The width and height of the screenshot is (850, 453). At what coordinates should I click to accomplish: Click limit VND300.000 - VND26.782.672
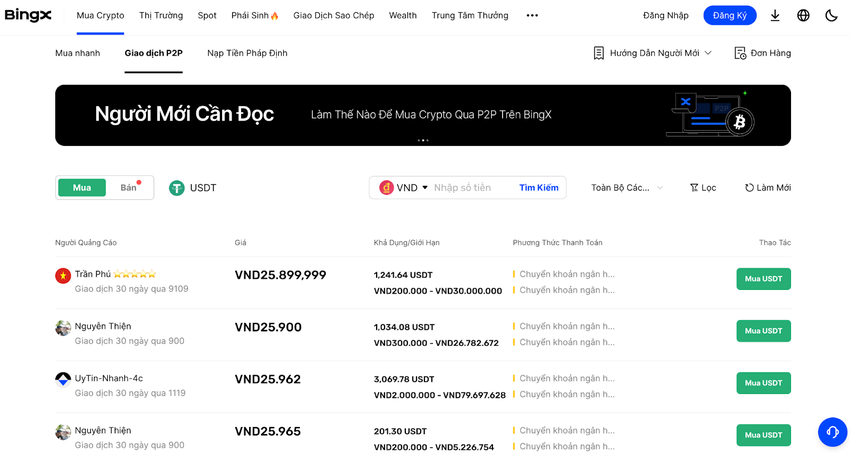tap(436, 343)
